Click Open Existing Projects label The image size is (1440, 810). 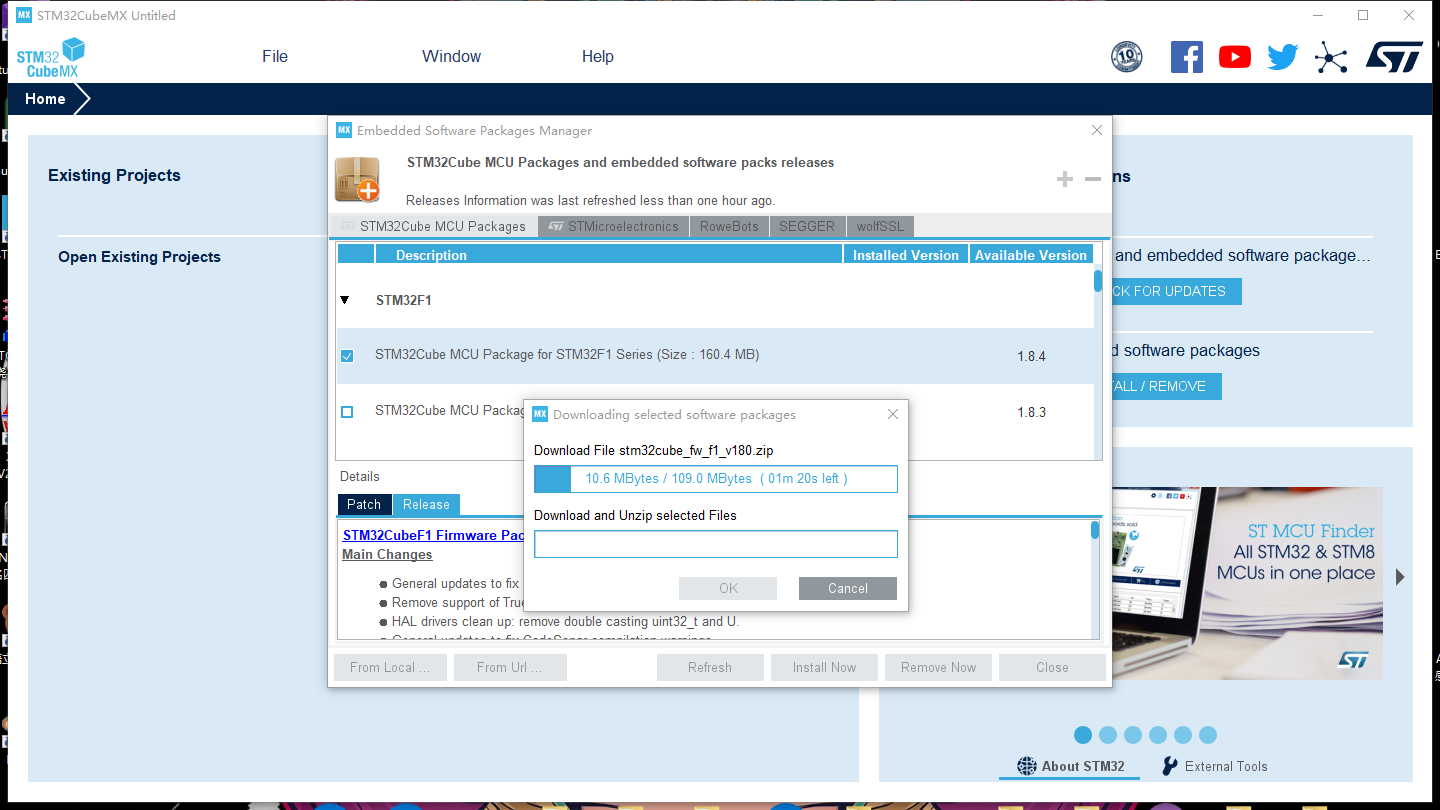coord(139,257)
